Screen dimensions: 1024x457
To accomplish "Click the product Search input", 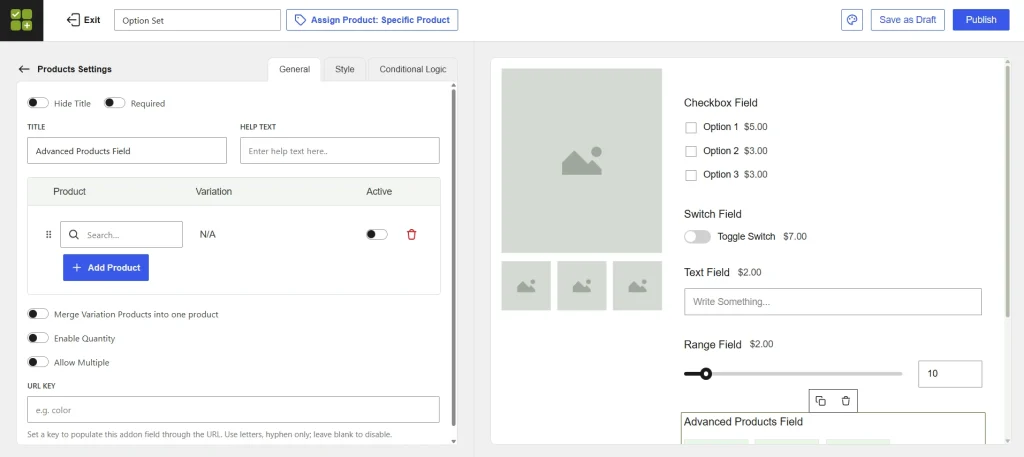I will pos(121,234).
